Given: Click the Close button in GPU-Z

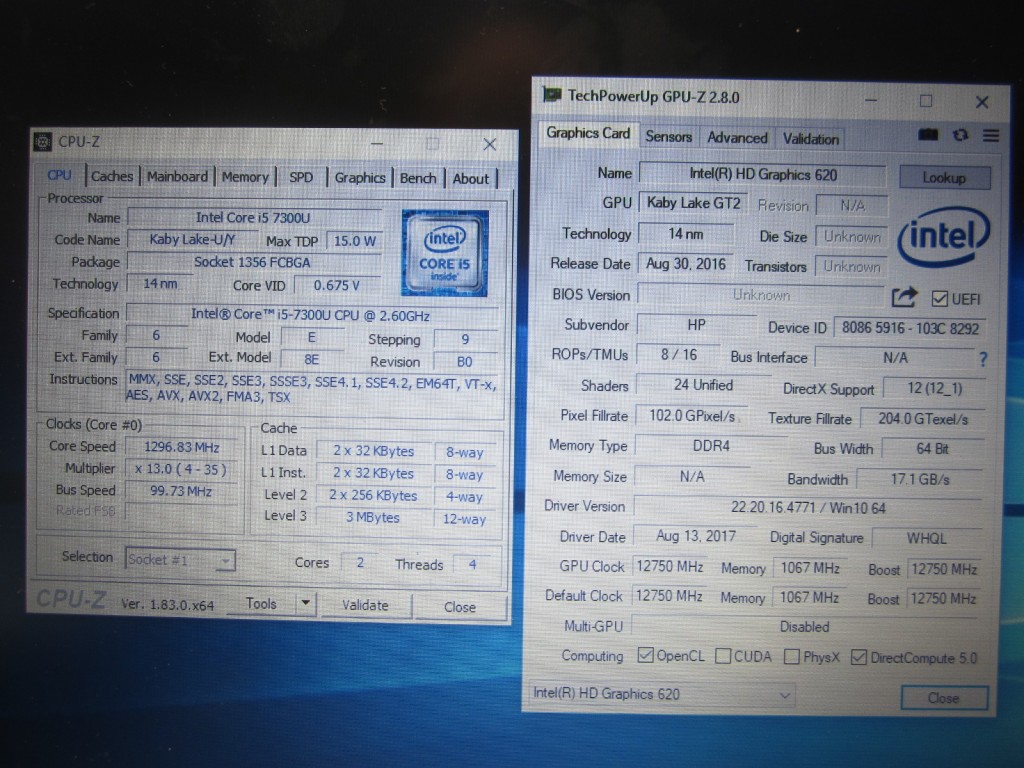Looking at the screenshot, I should click(x=944, y=698).
